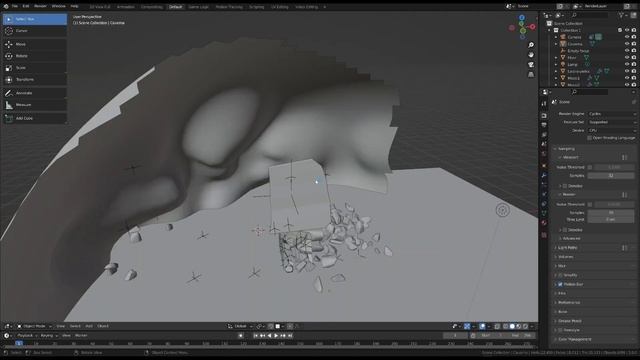
Task: Select the Cursor tool
Action: tap(35, 31)
